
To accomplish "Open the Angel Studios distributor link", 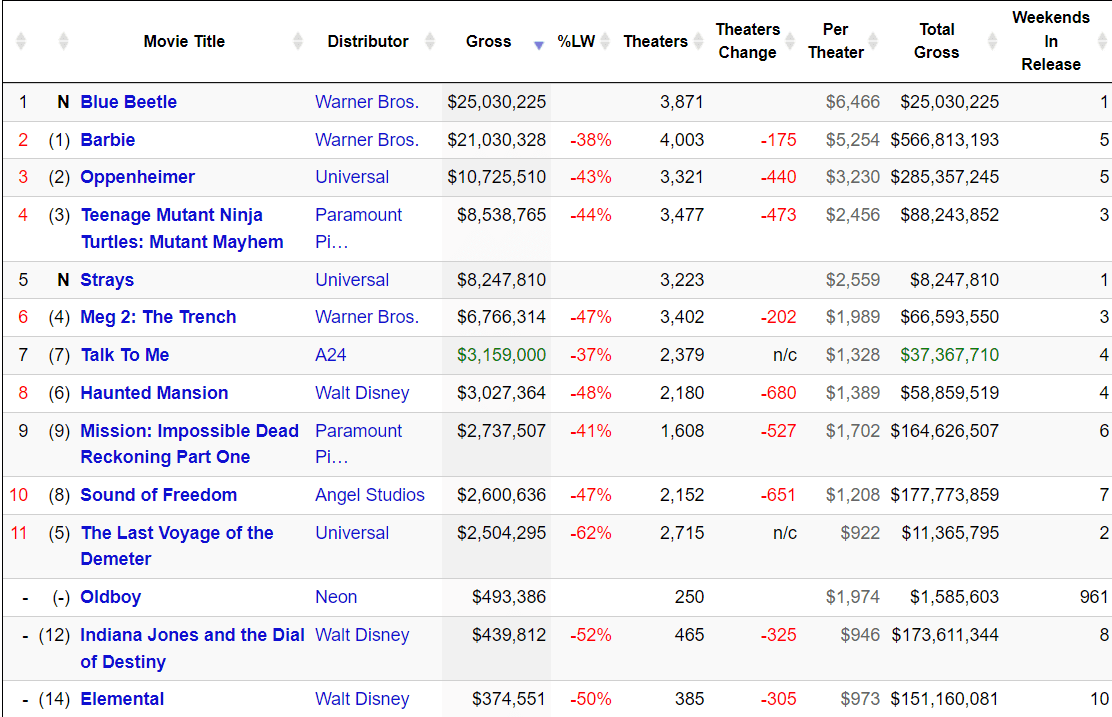I will [x=370, y=495].
